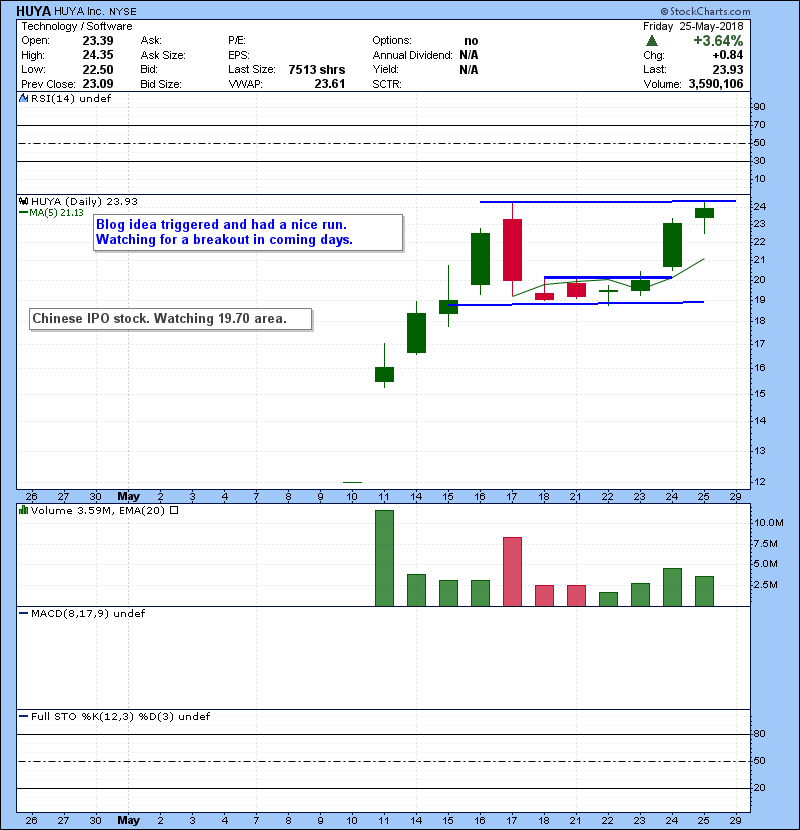Screen dimensions: 800x830
Task: Click the tall May 11 volume bar
Action: tap(384, 558)
